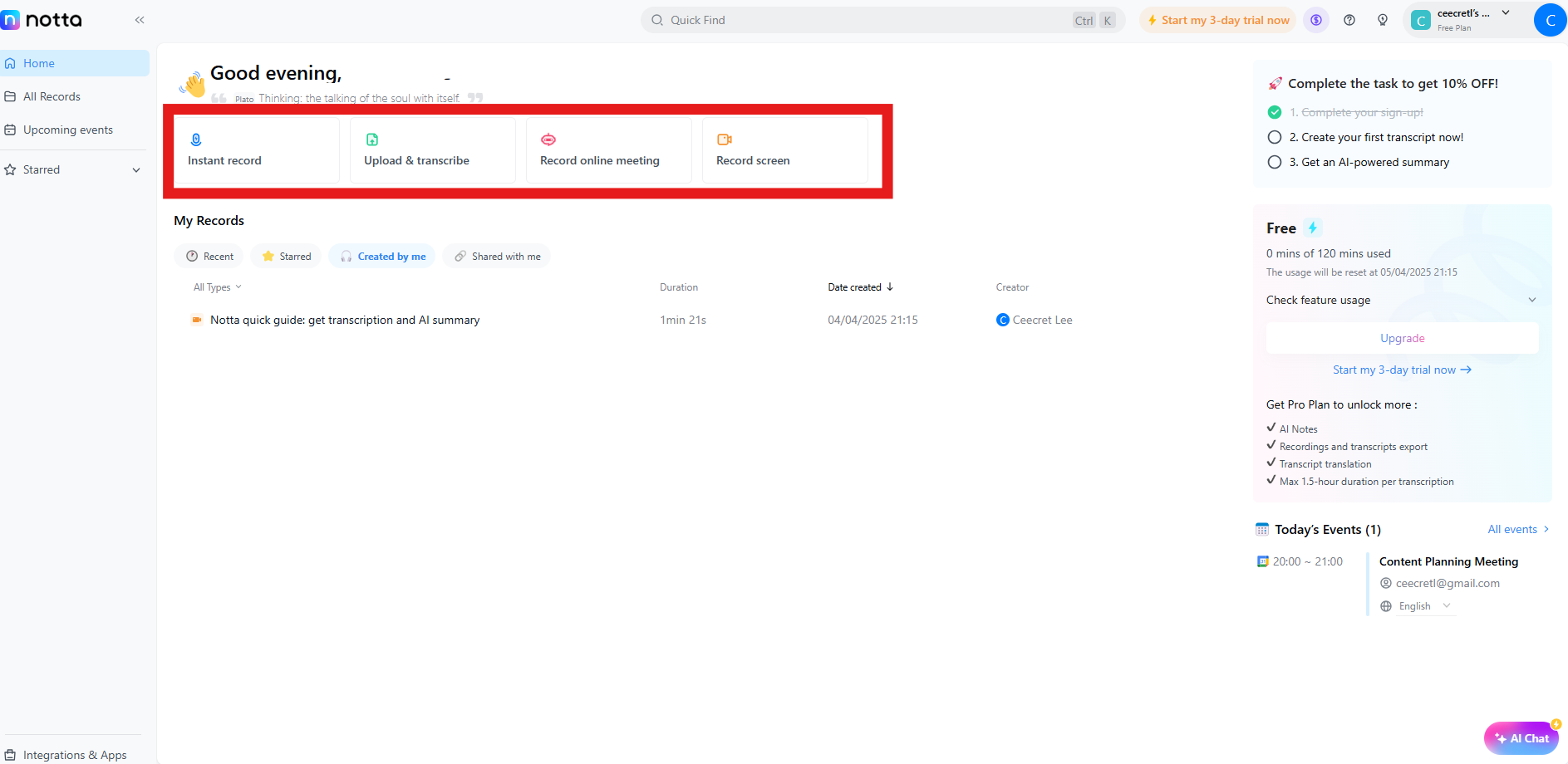
Task: Switch to the Shared with me tab
Action: (496, 256)
